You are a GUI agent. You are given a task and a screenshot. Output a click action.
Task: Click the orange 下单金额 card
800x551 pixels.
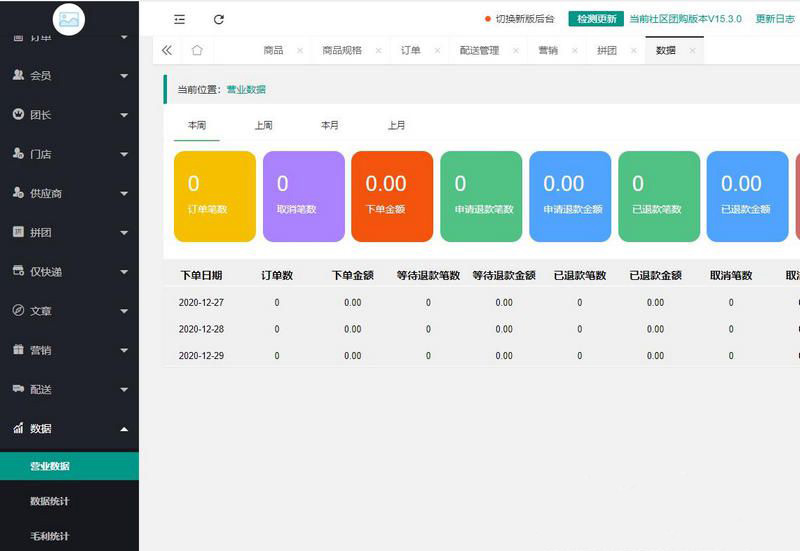pos(392,196)
